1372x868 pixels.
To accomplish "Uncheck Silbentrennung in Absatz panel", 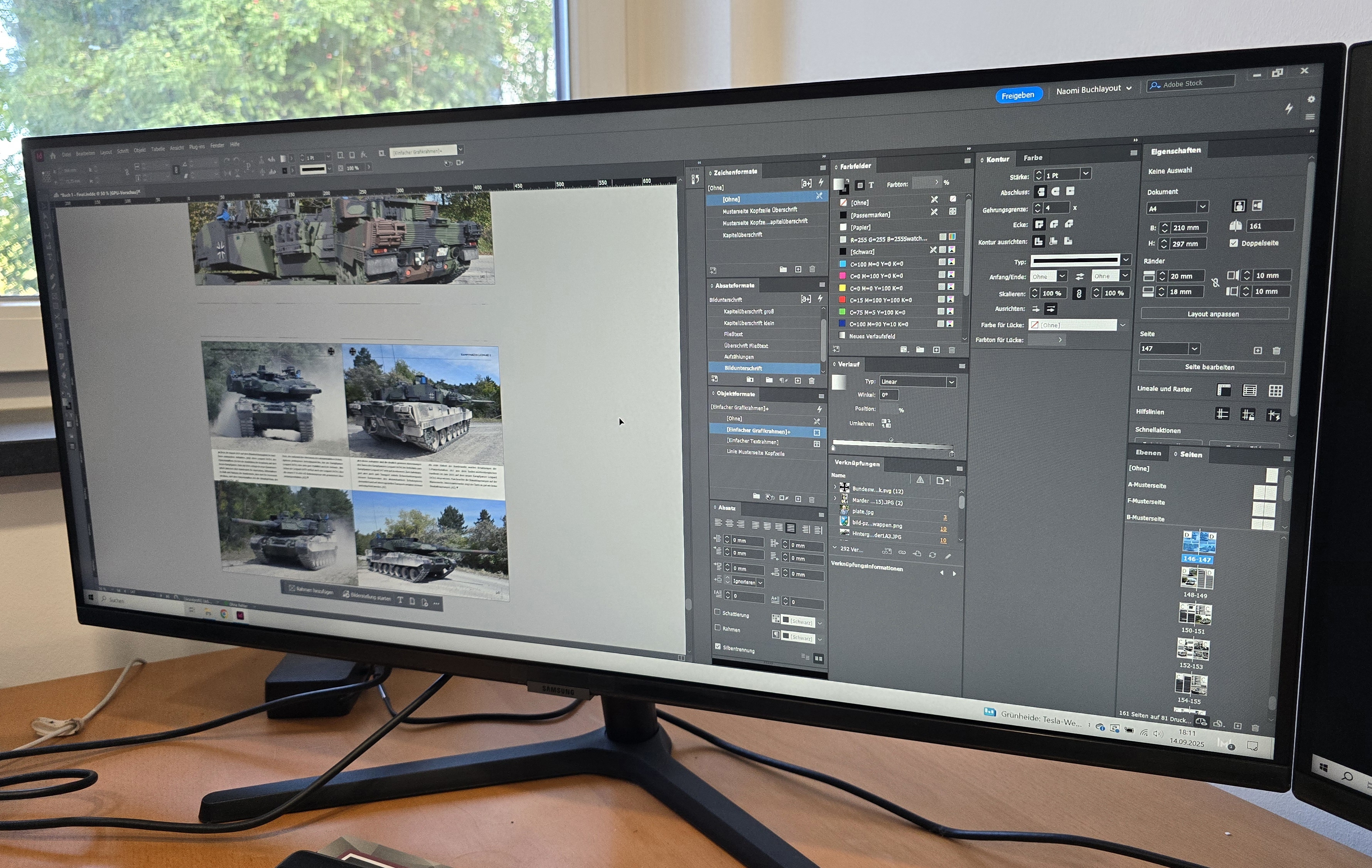I will coord(717,646).
